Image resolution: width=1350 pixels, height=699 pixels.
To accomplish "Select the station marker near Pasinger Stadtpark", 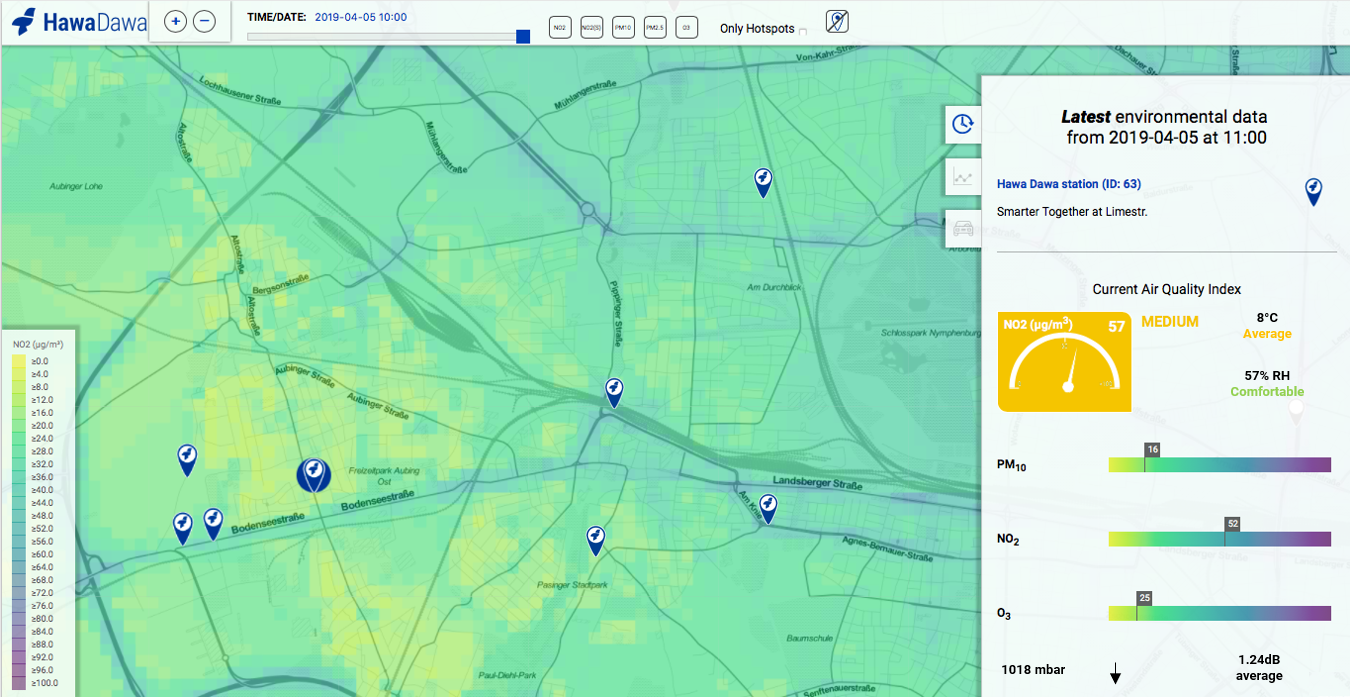I will (x=596, y=539).
